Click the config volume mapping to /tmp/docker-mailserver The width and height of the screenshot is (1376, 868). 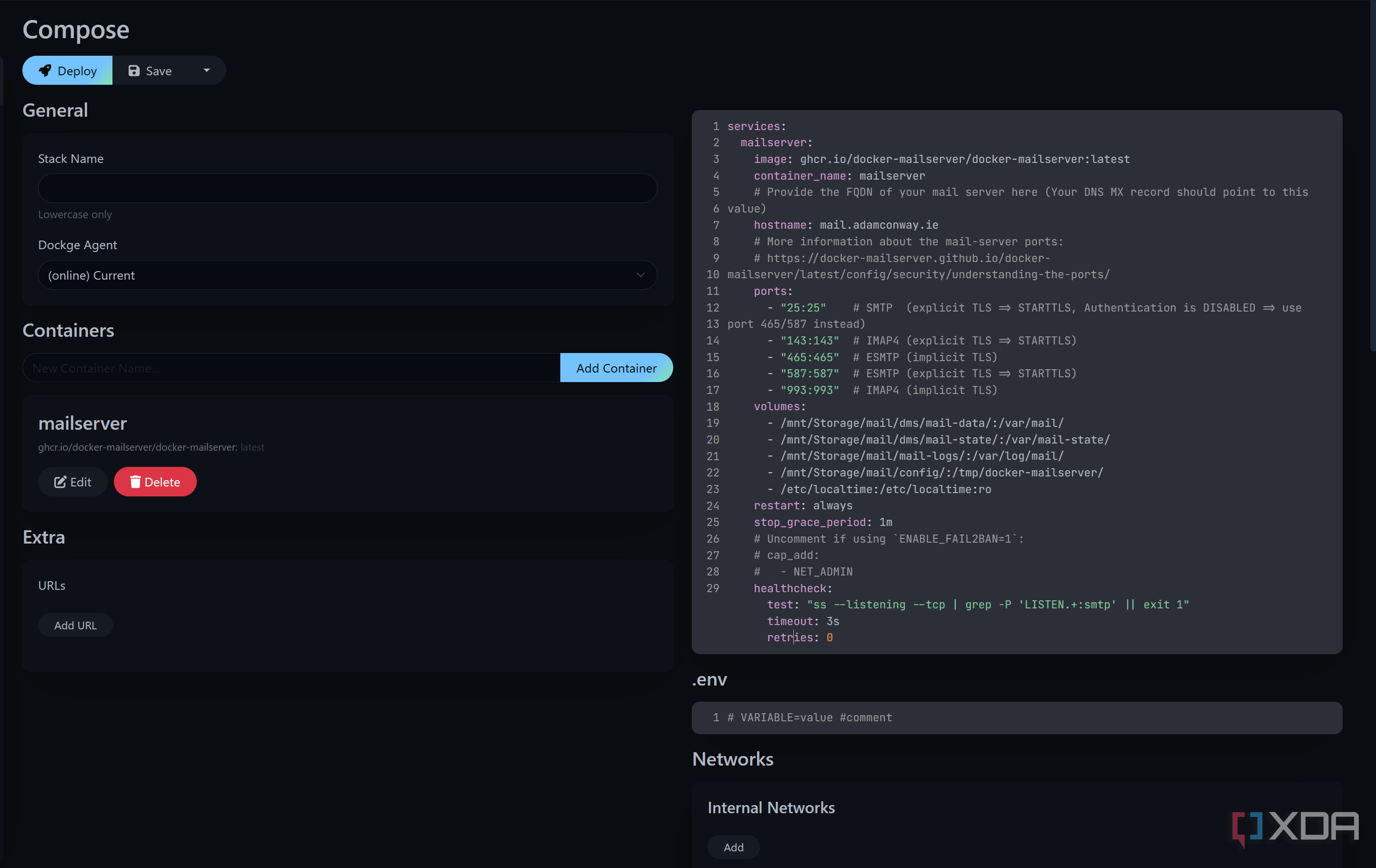pyautogui.click(x=935, y=472)
